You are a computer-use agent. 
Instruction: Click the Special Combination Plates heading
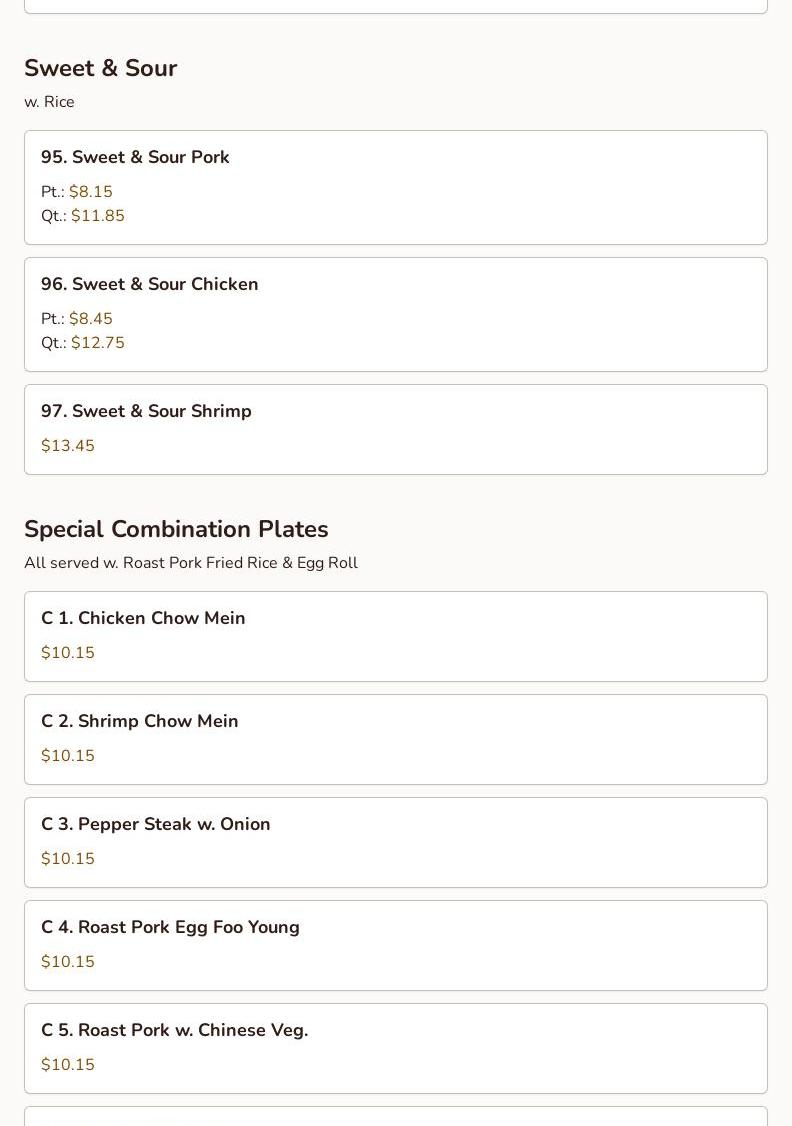pos(176,529)
